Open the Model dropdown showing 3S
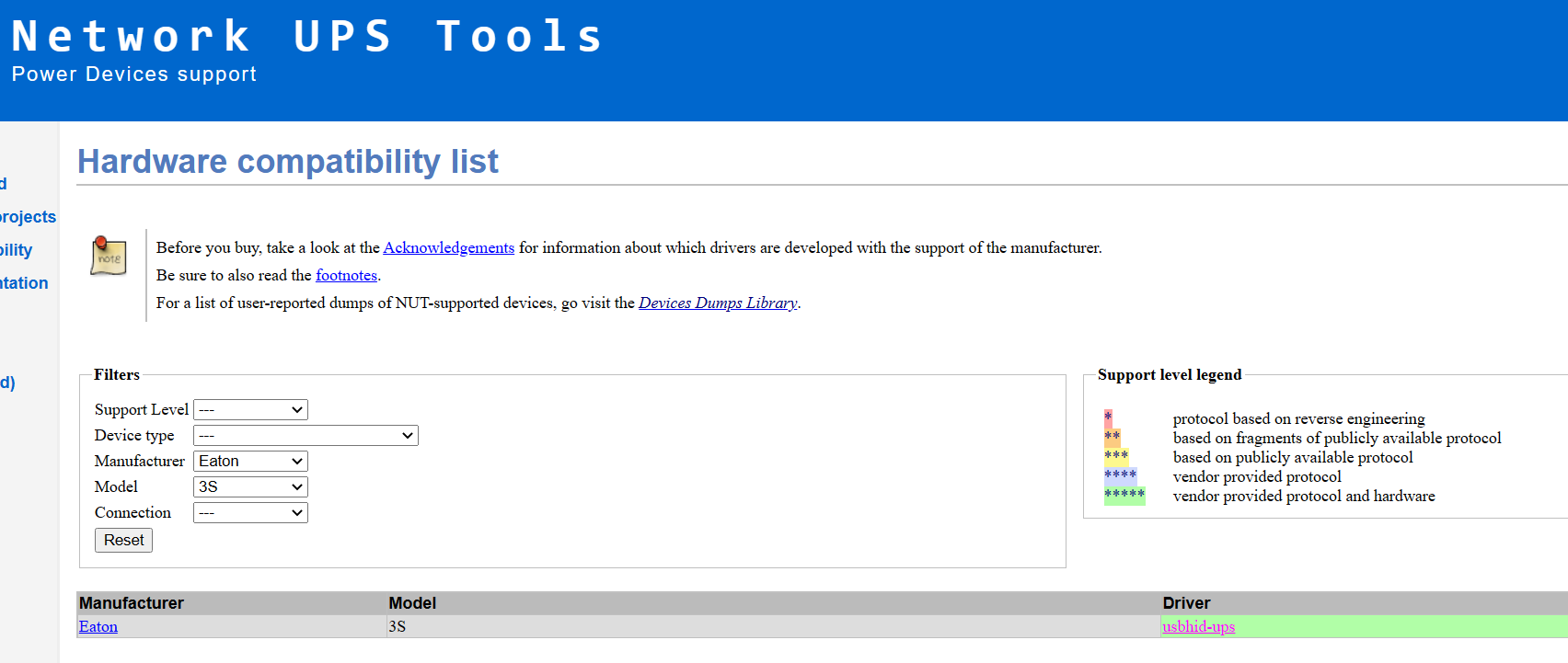 pyautogui.click(x=250, y=487)
